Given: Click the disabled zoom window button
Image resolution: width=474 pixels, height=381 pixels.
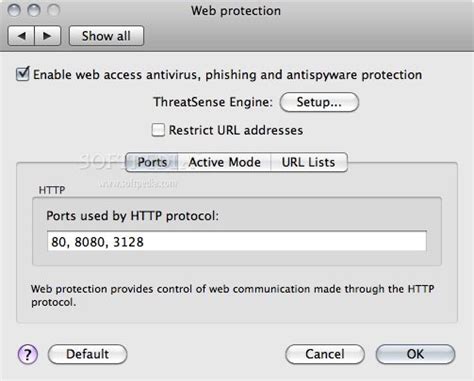Looking at the screenshot, I should point(54,10).
